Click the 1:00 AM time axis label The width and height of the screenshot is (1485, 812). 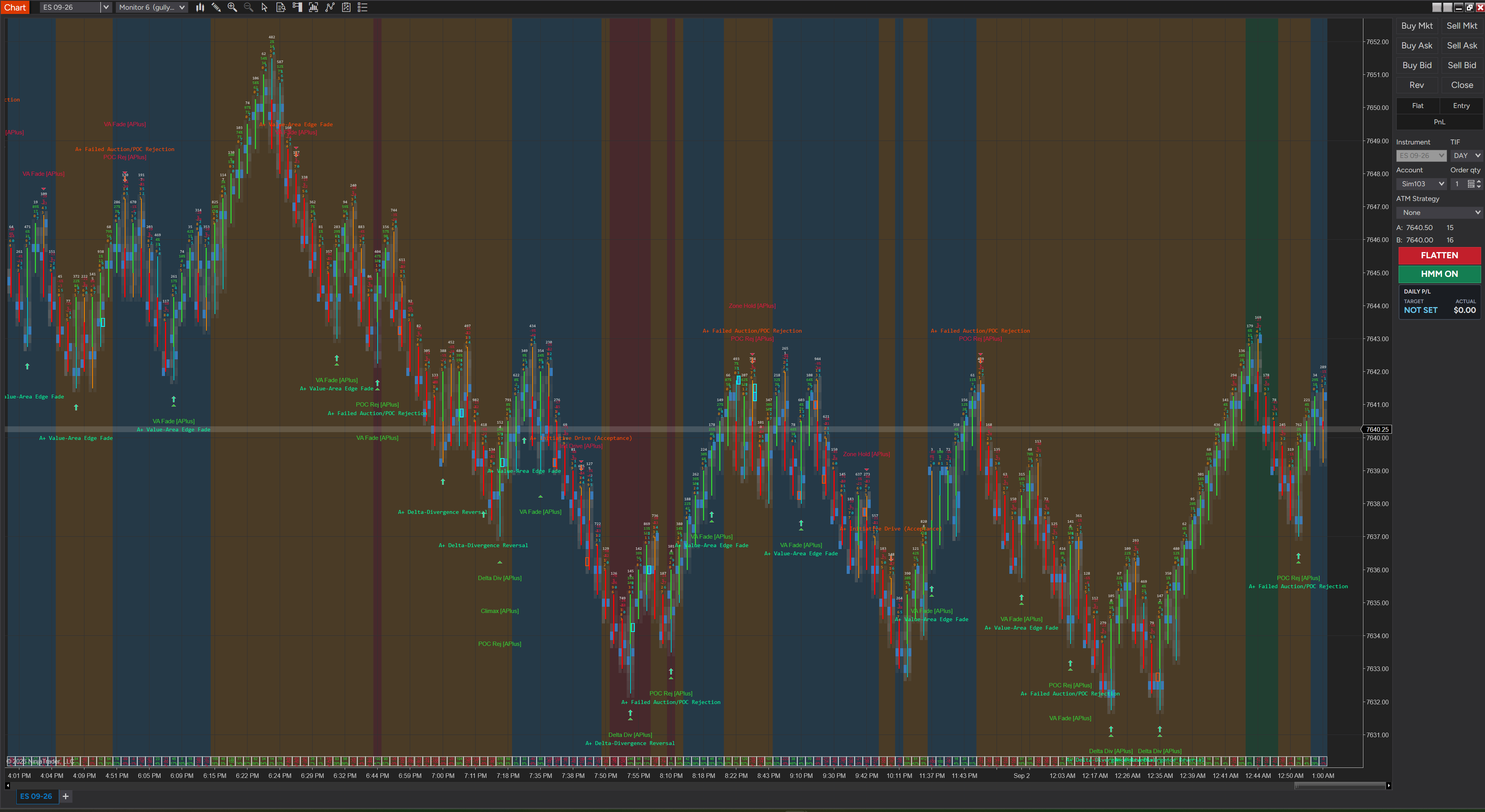[x=1322, y=776]
